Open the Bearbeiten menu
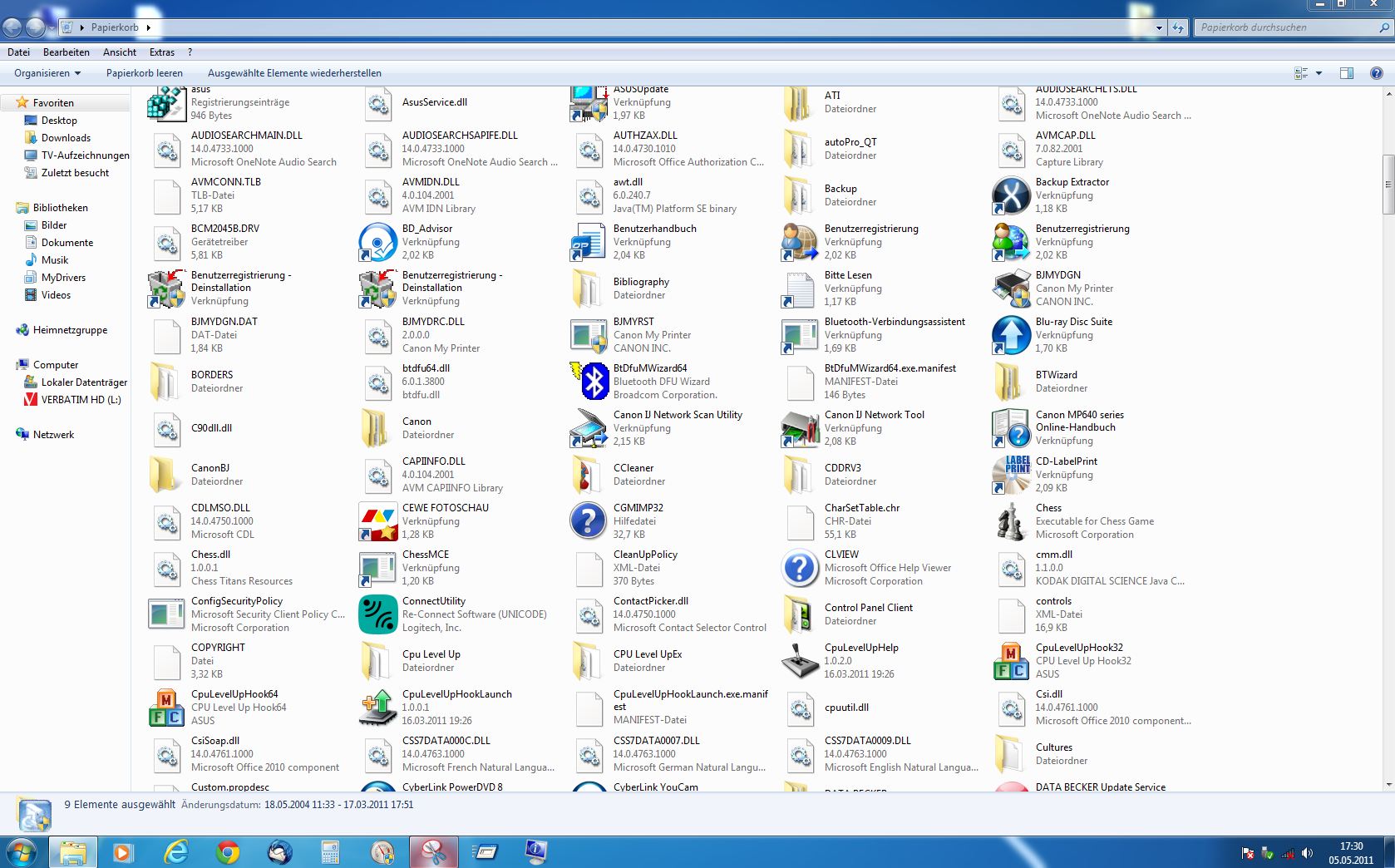Image resolution: width=1395 pixels, height=868 pixels. pos(67,52)
